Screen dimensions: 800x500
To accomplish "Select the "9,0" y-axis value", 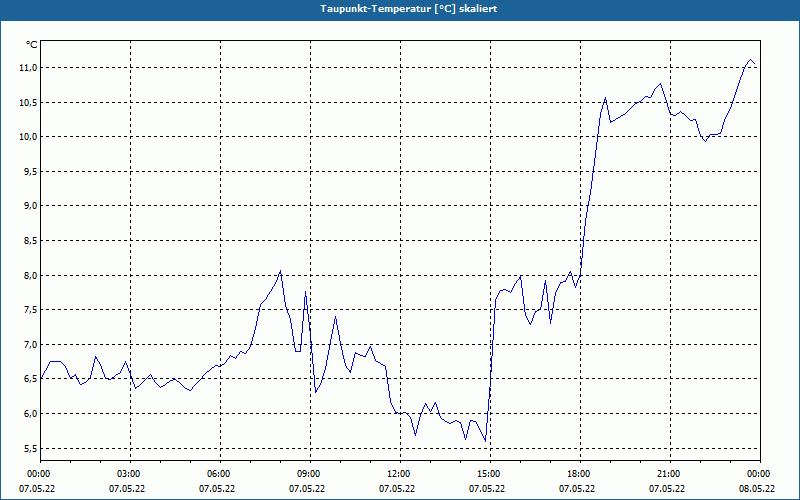I will point(30,206).
